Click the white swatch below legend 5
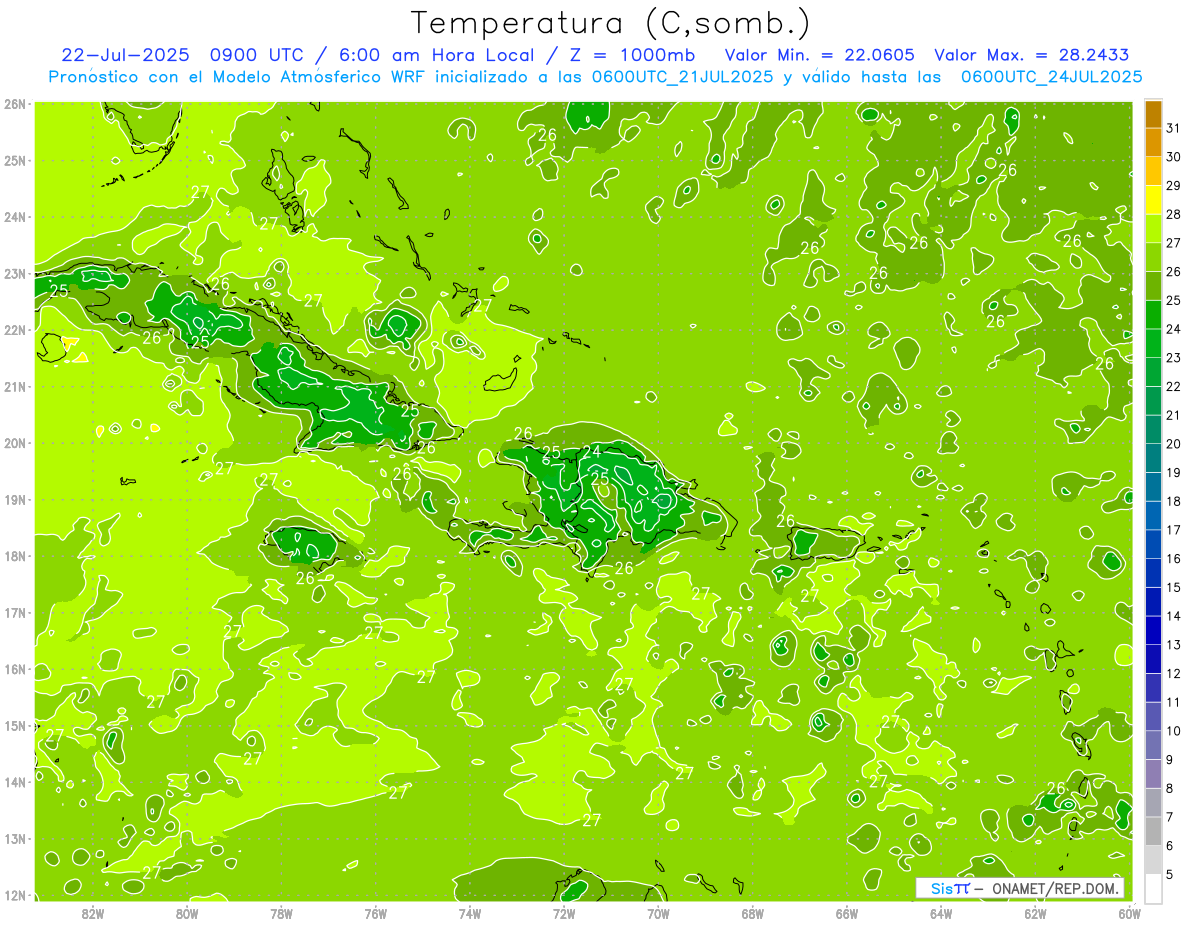The height and width of the screenshot is (927, 1200). pyautogui.click(x=1153, y=888)
